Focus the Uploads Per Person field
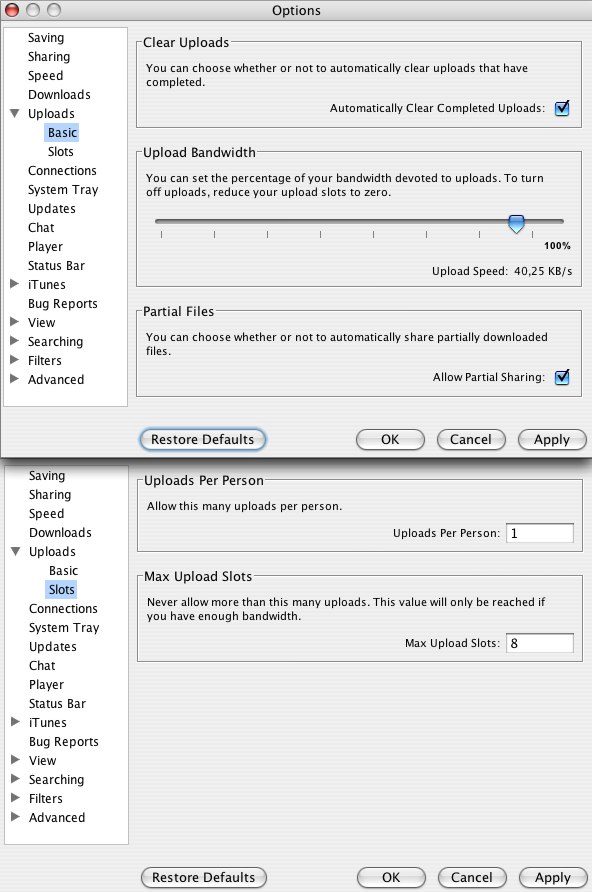Image resolution: width=592 pixels, height=892 pixels. click(x=540, y=533)
